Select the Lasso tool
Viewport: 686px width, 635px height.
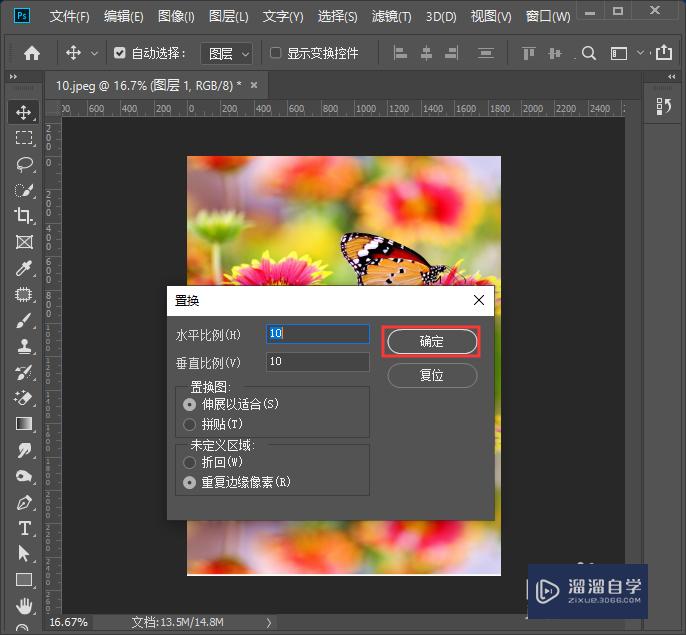(x=24, y=164)
